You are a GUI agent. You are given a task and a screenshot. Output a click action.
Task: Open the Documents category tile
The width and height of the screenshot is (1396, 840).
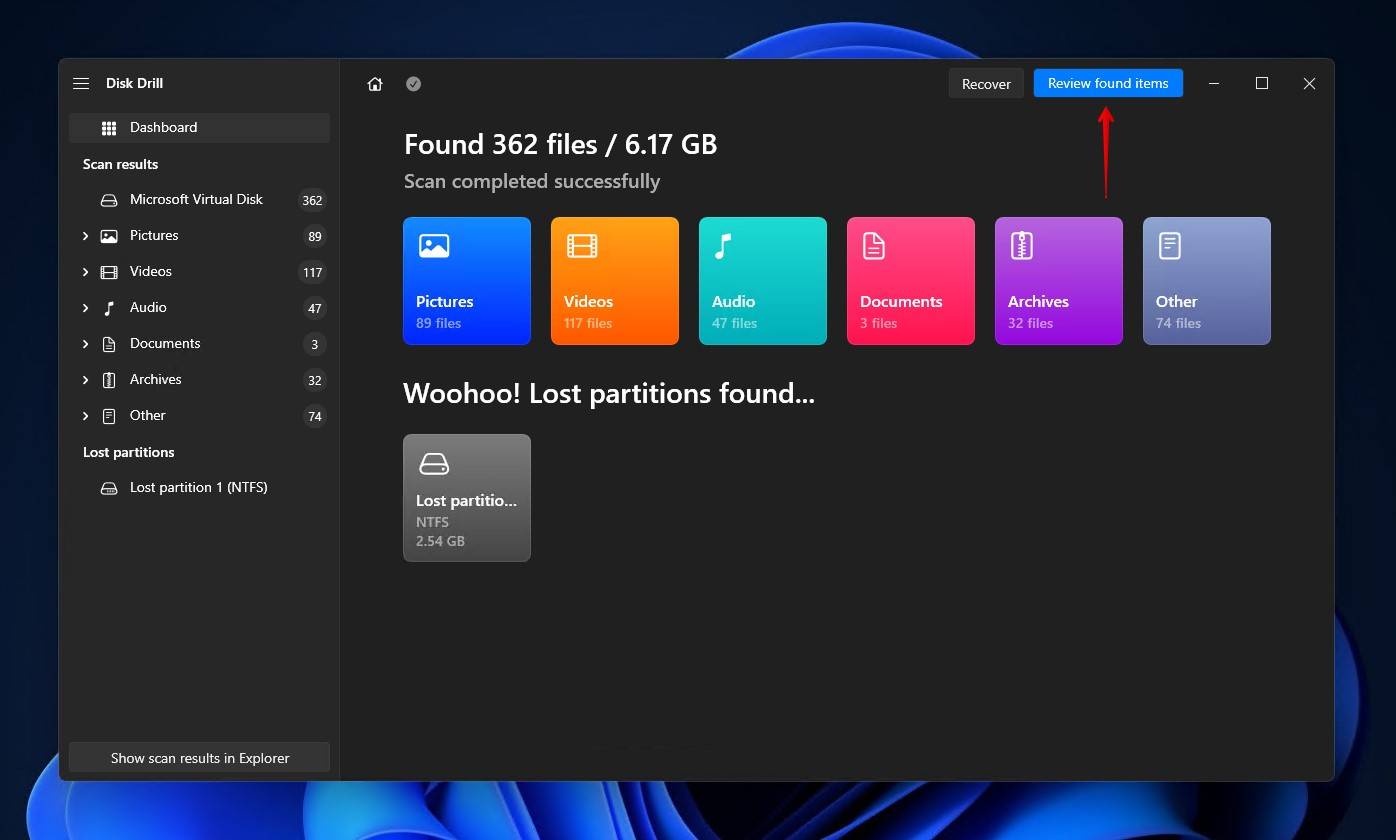click(x=911, y=281)
